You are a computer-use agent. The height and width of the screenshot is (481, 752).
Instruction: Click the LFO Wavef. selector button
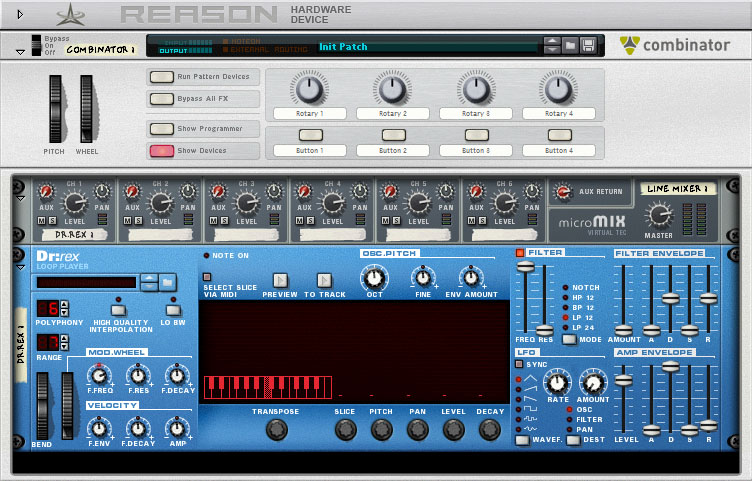coord(522,439)
